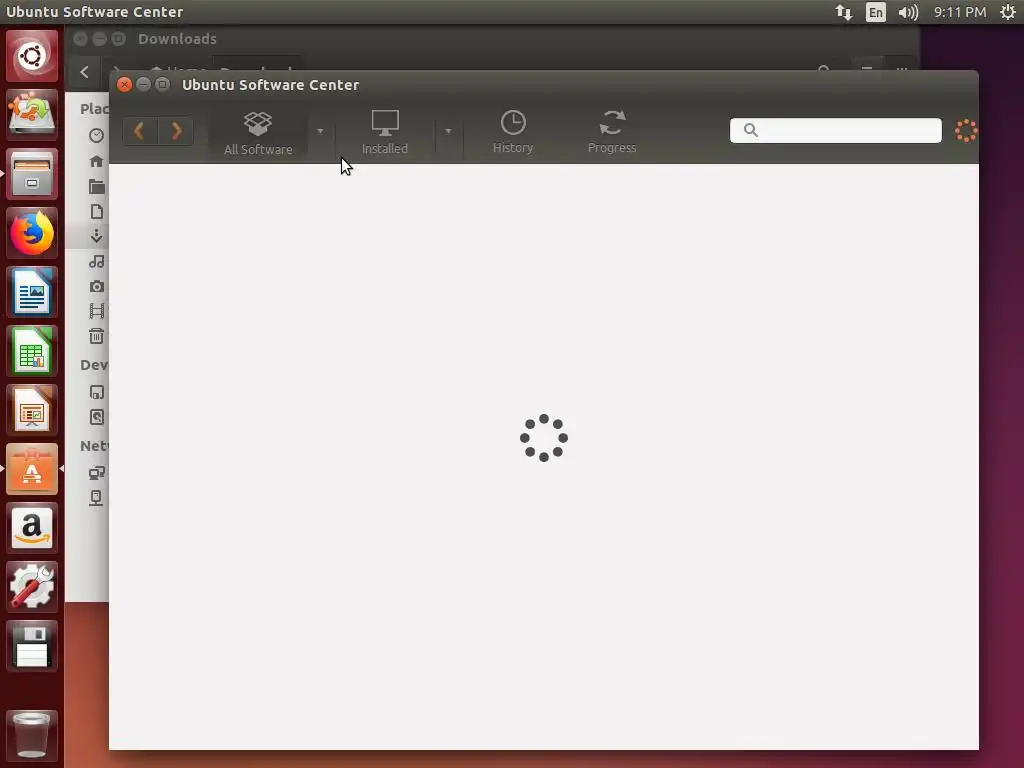The image size is (1024, 768).
Task: Open the sound volume indicator
Action: pyautogui.click(x=908, y=12)
